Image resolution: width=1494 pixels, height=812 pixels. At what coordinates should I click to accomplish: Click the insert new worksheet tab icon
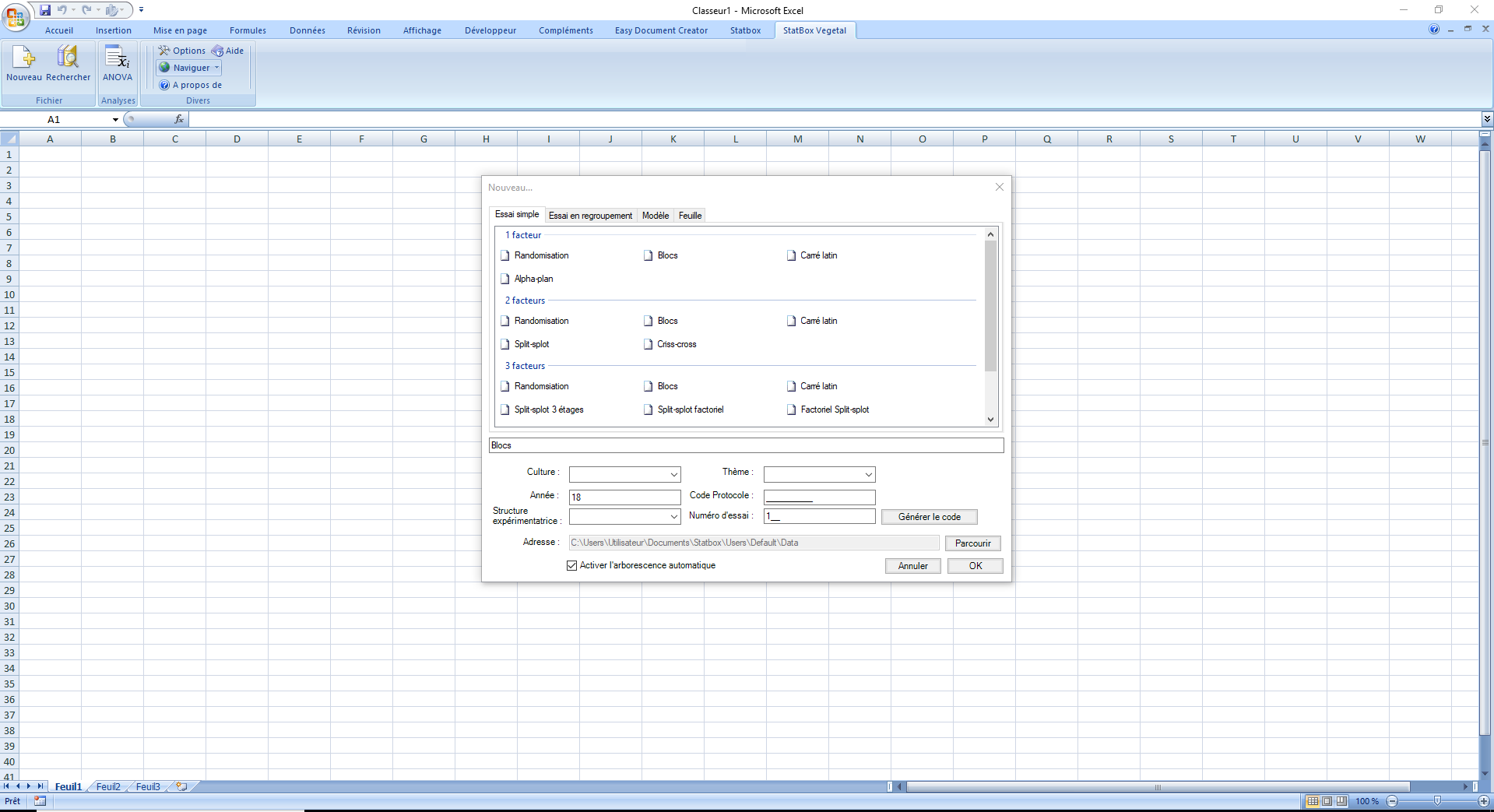coord(181,786)
